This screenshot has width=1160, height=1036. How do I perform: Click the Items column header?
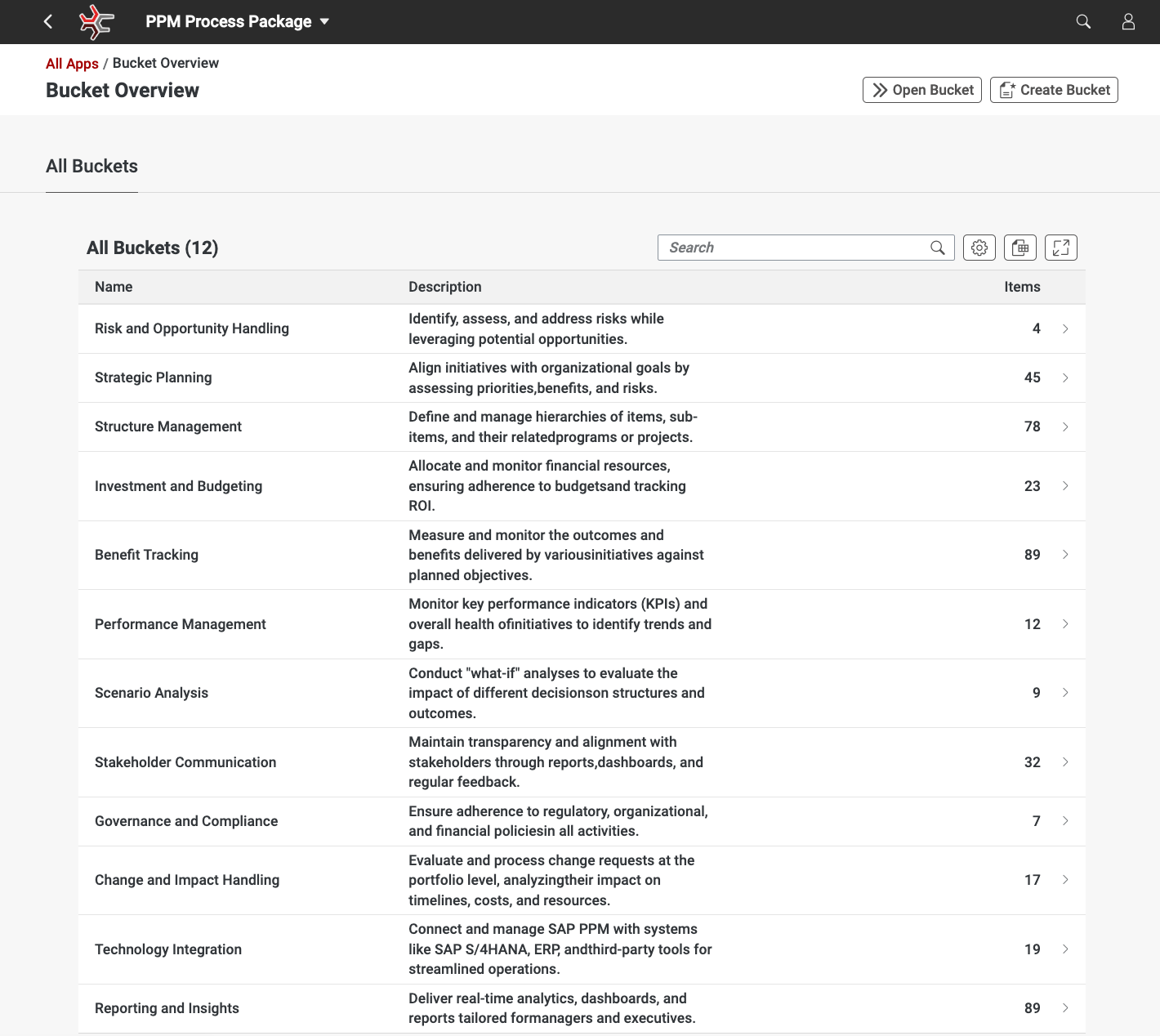click(1021, 287)
